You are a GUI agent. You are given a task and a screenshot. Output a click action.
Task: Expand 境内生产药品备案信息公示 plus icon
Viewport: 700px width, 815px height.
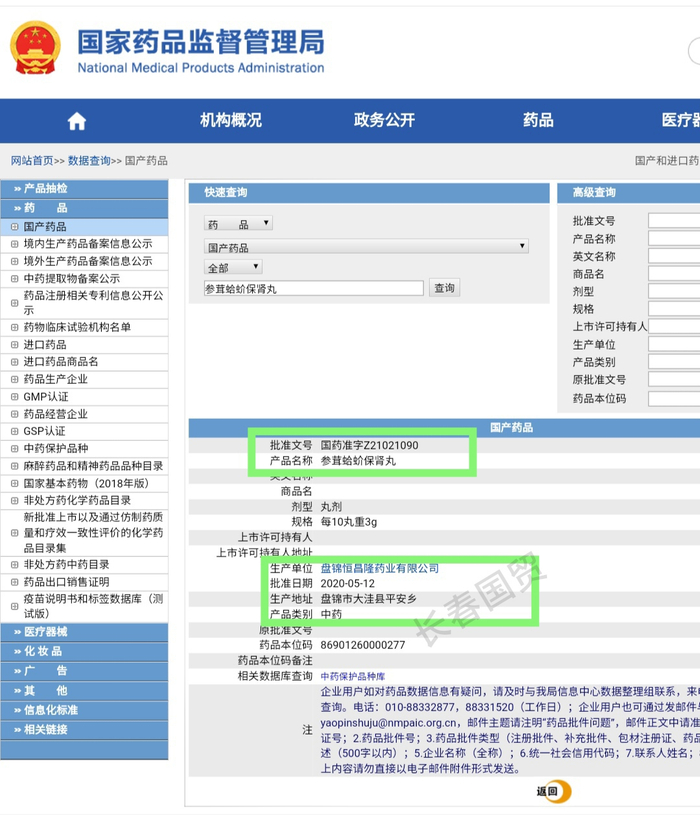[x=15, y=244]
